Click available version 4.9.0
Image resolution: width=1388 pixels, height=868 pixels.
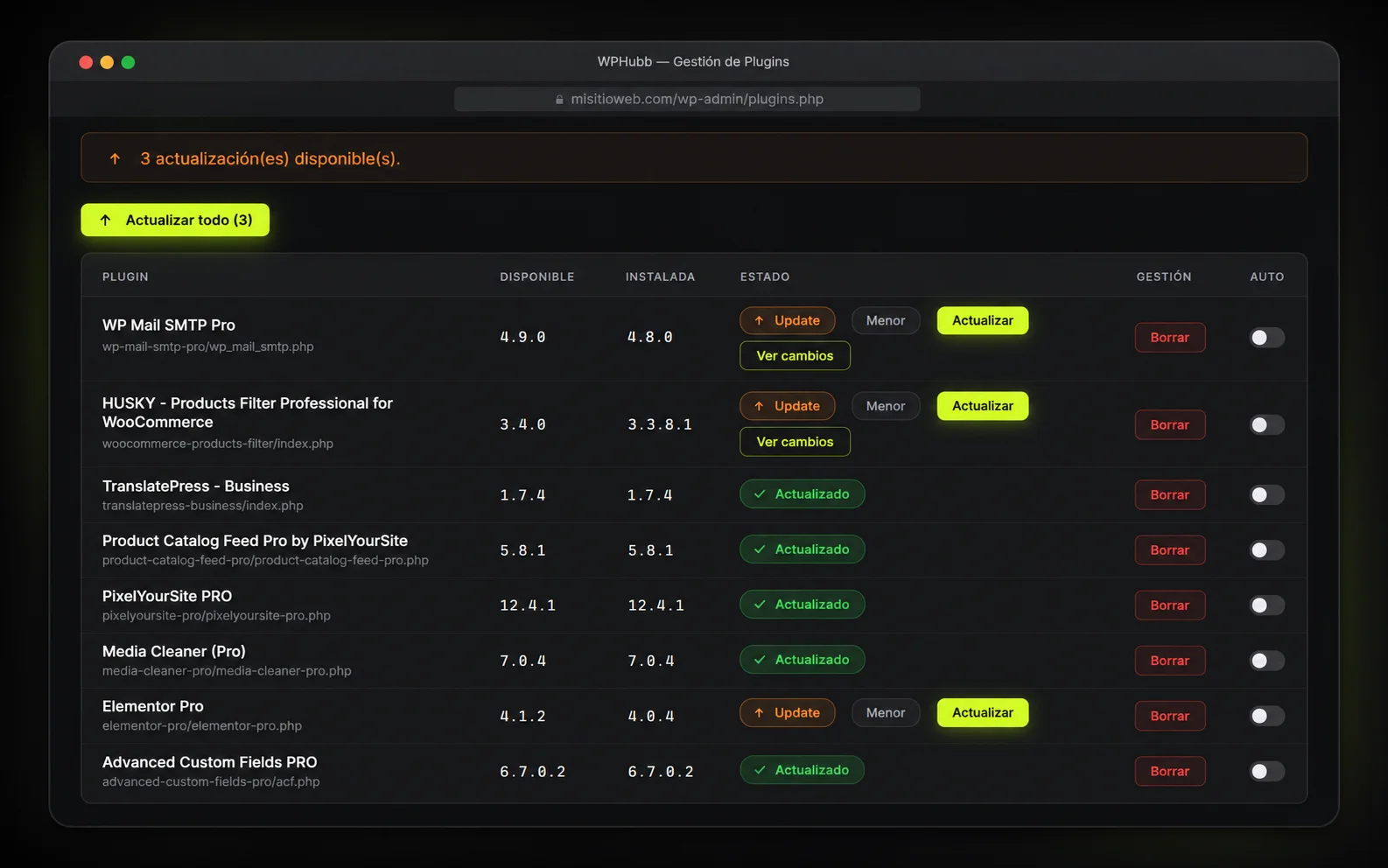pyautogui.click(x=522, y=337)
